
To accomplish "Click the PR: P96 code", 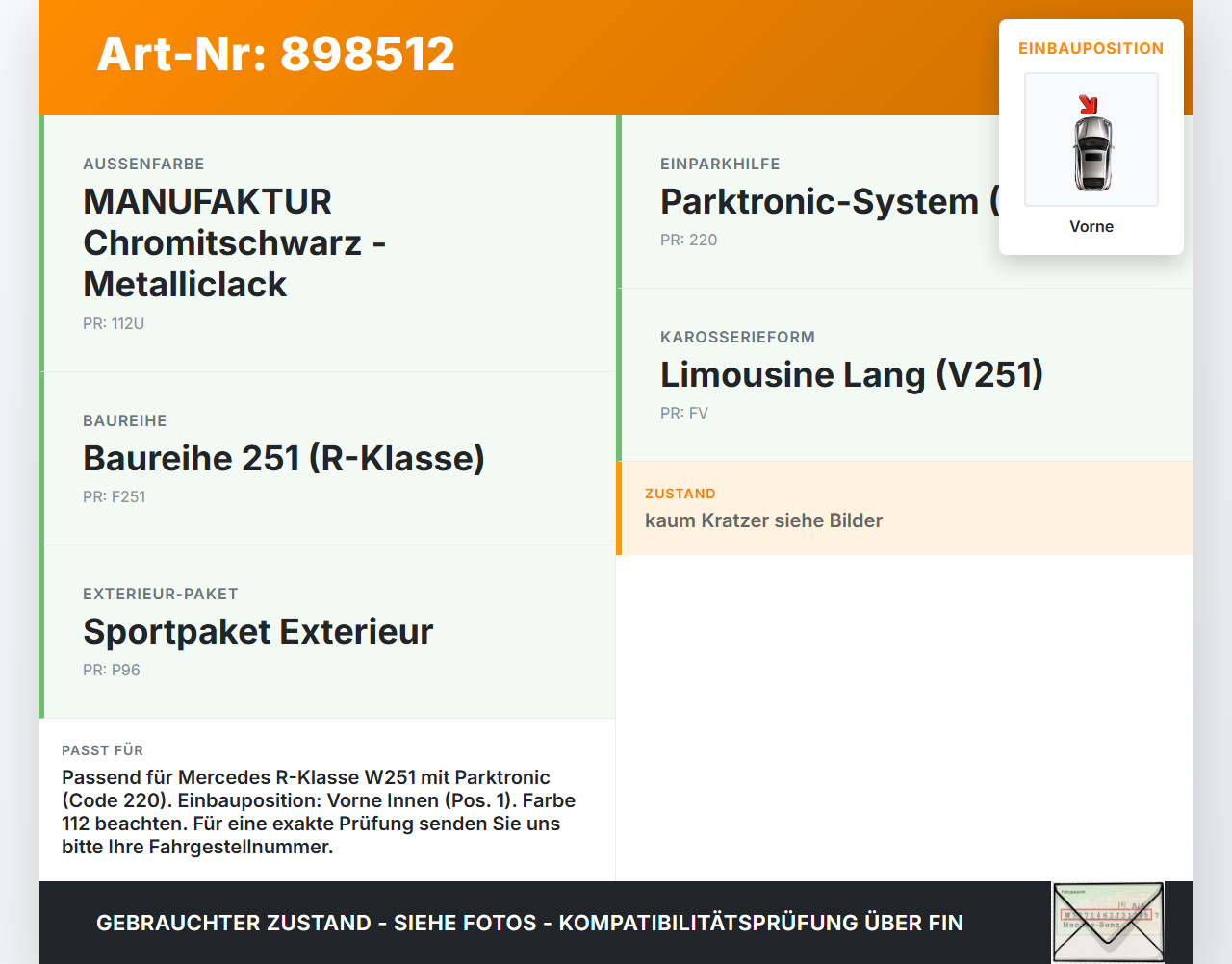I will point(112,670).
